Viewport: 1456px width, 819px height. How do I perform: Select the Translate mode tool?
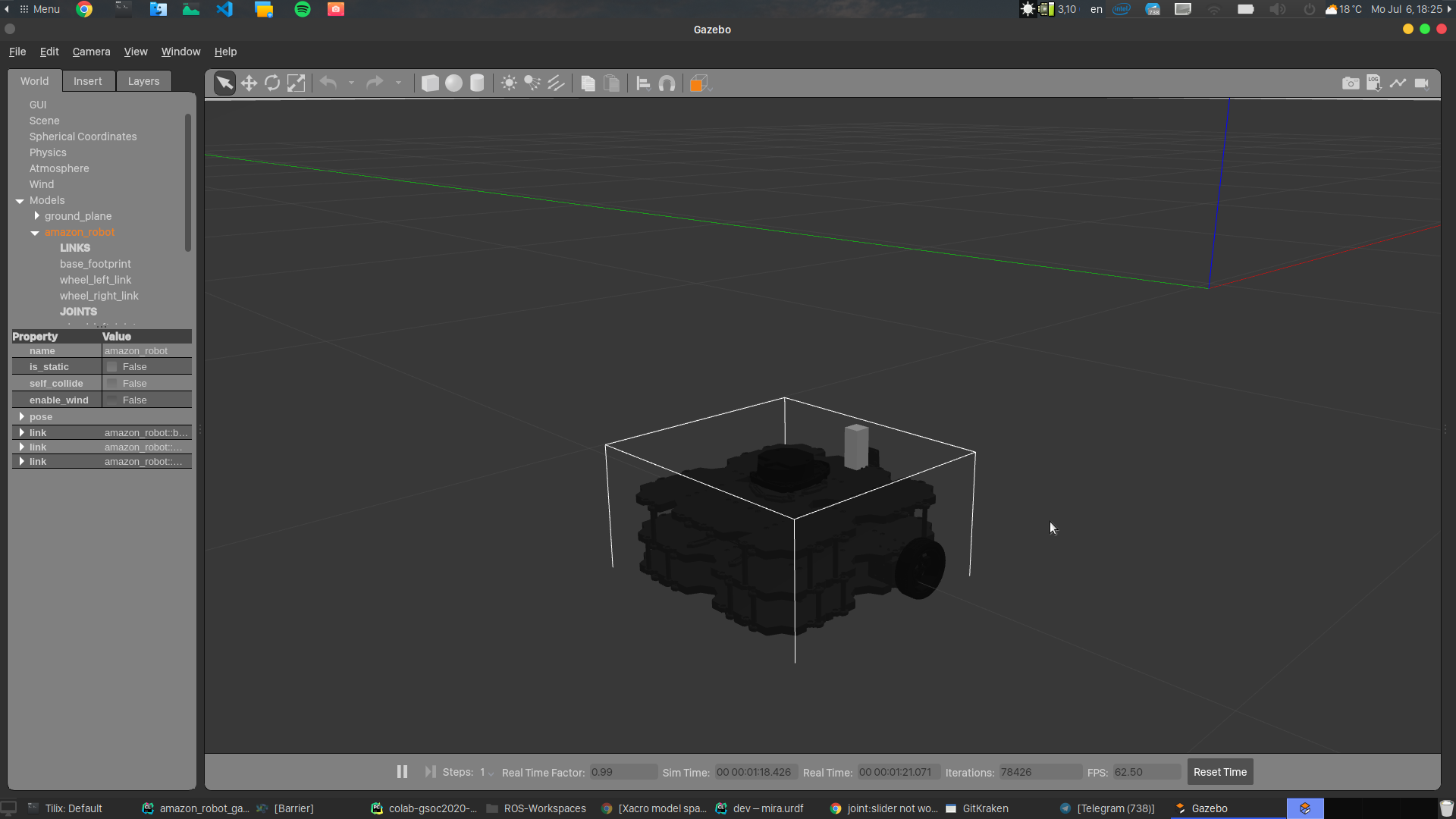coord(249,83)
